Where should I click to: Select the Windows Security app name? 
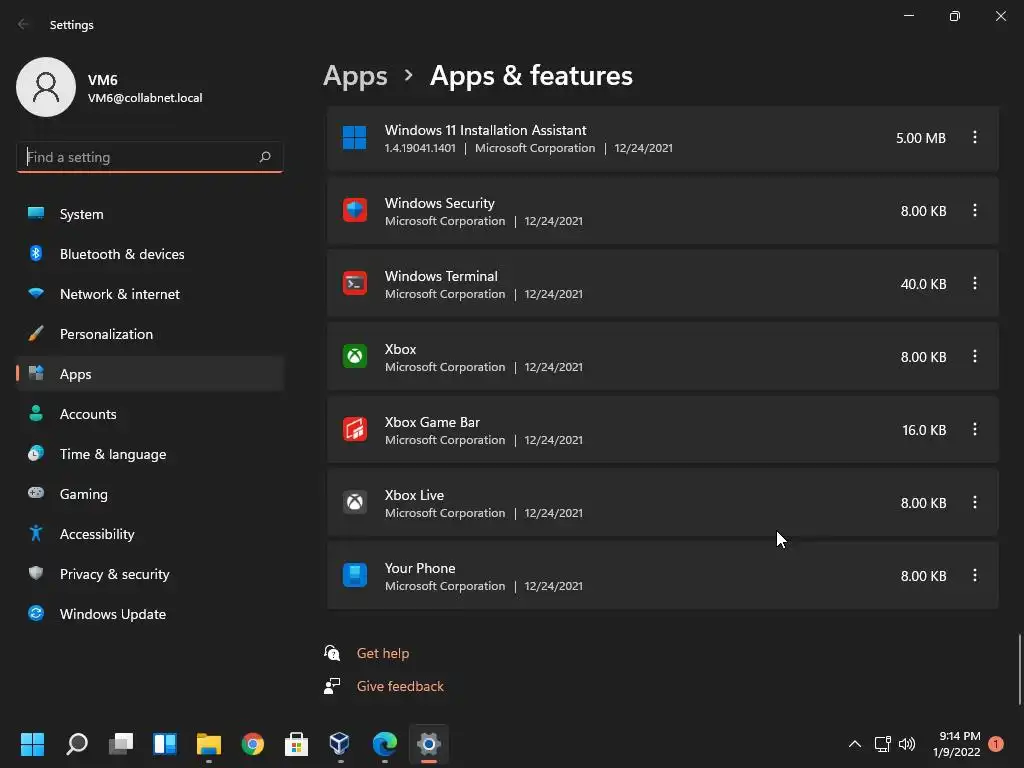[440, 203]
